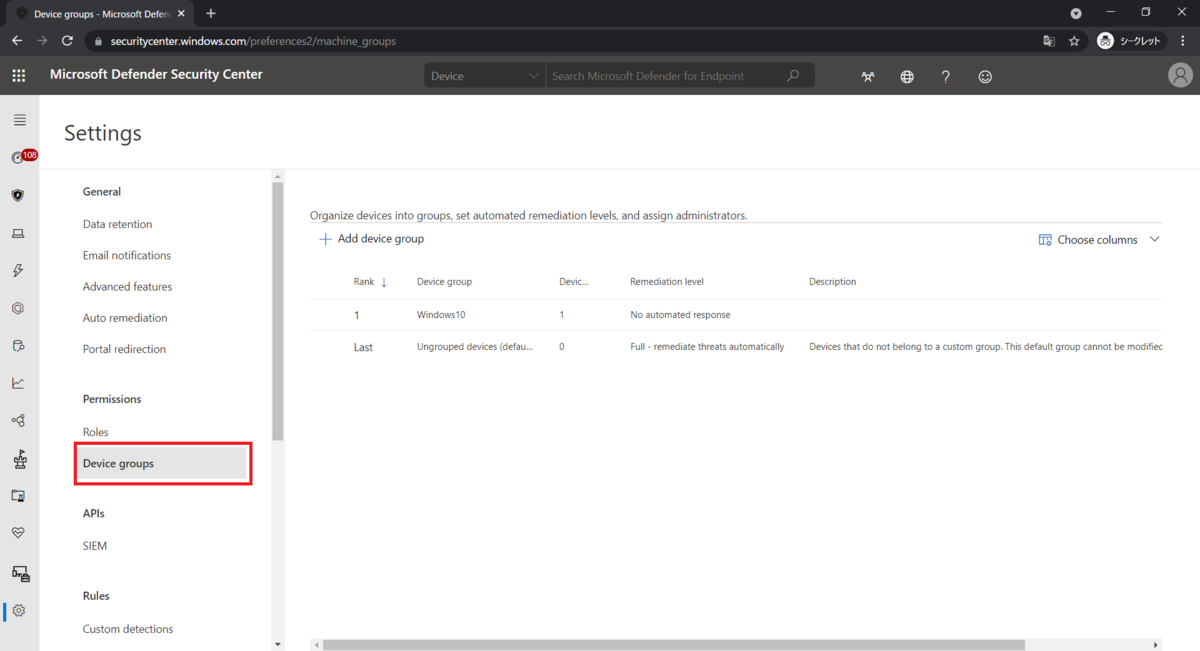Image resolution: width=1200 pixels, height=651 pixels.
Task: Click the settings menu scroll-down arrow
Action: [x=278, y=645]
